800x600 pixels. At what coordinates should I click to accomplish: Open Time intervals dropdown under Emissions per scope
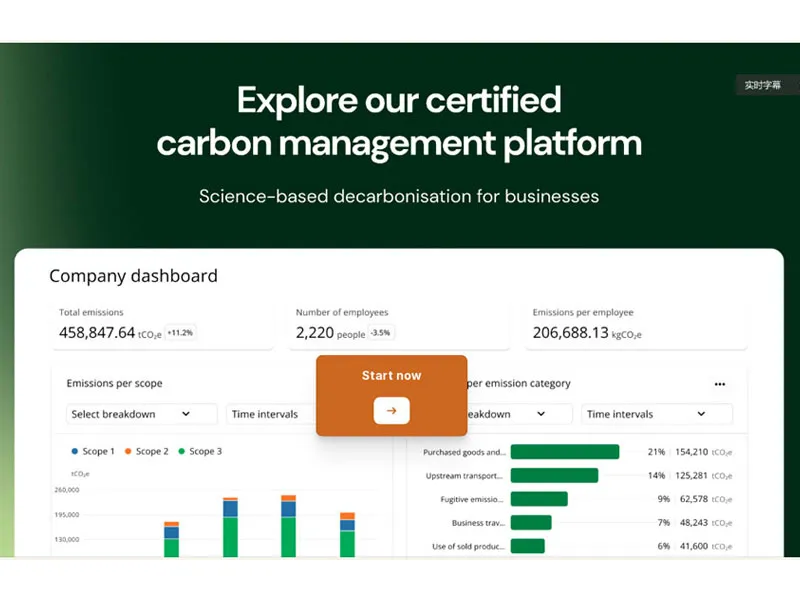271,414
